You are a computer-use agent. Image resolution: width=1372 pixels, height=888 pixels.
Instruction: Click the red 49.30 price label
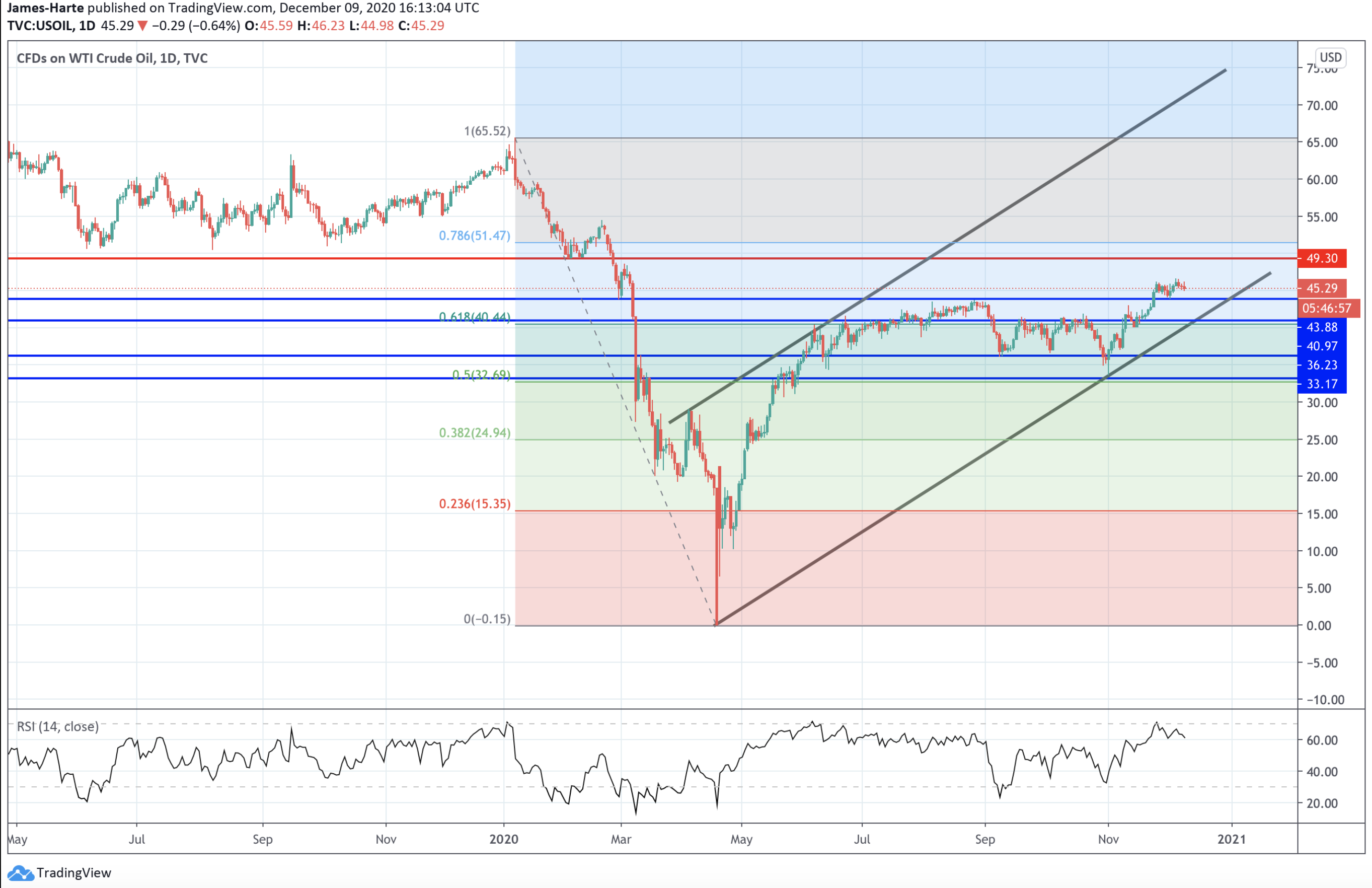(x=1321, y=258)
